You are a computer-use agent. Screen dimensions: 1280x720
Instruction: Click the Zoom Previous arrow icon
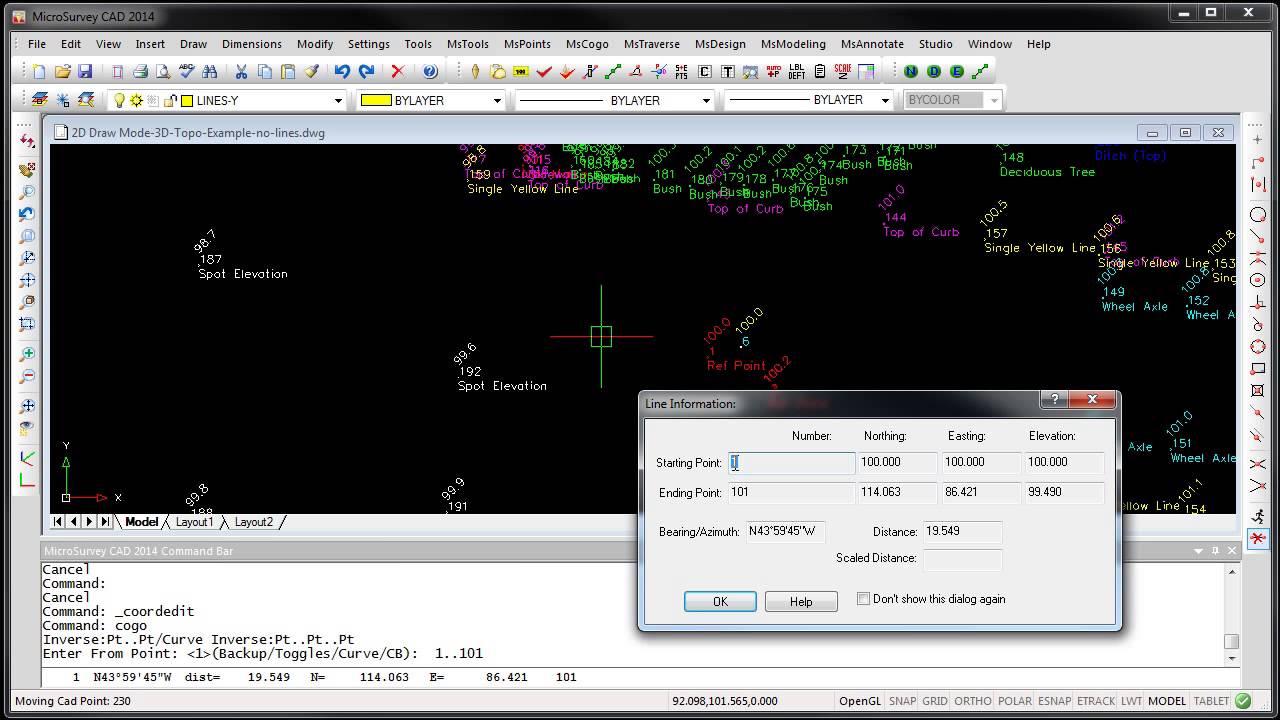click(x=27, y=214)
